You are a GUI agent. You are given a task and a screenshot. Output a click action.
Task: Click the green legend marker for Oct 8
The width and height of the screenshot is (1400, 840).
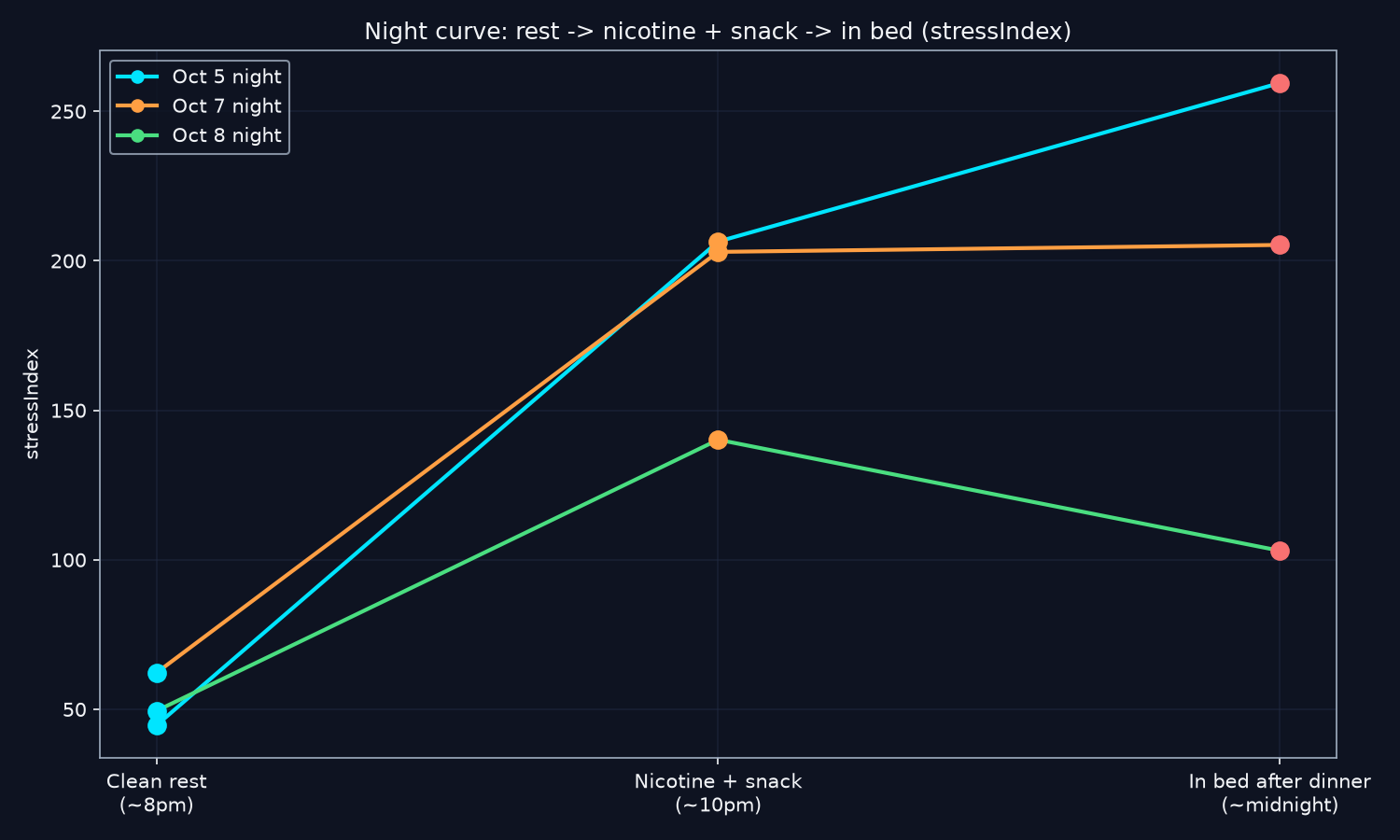click(x=138, y=135)
